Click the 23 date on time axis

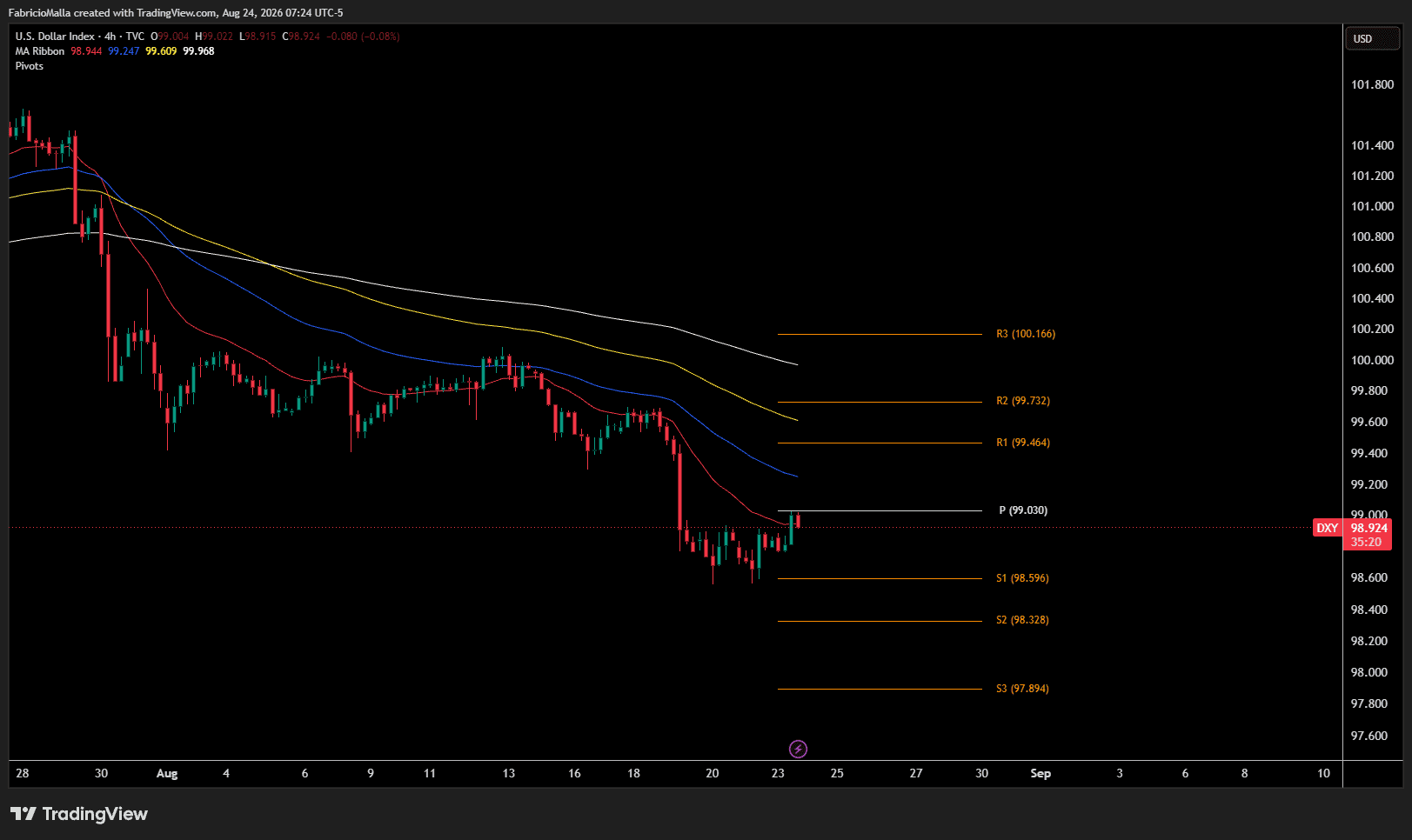[778, 773]
